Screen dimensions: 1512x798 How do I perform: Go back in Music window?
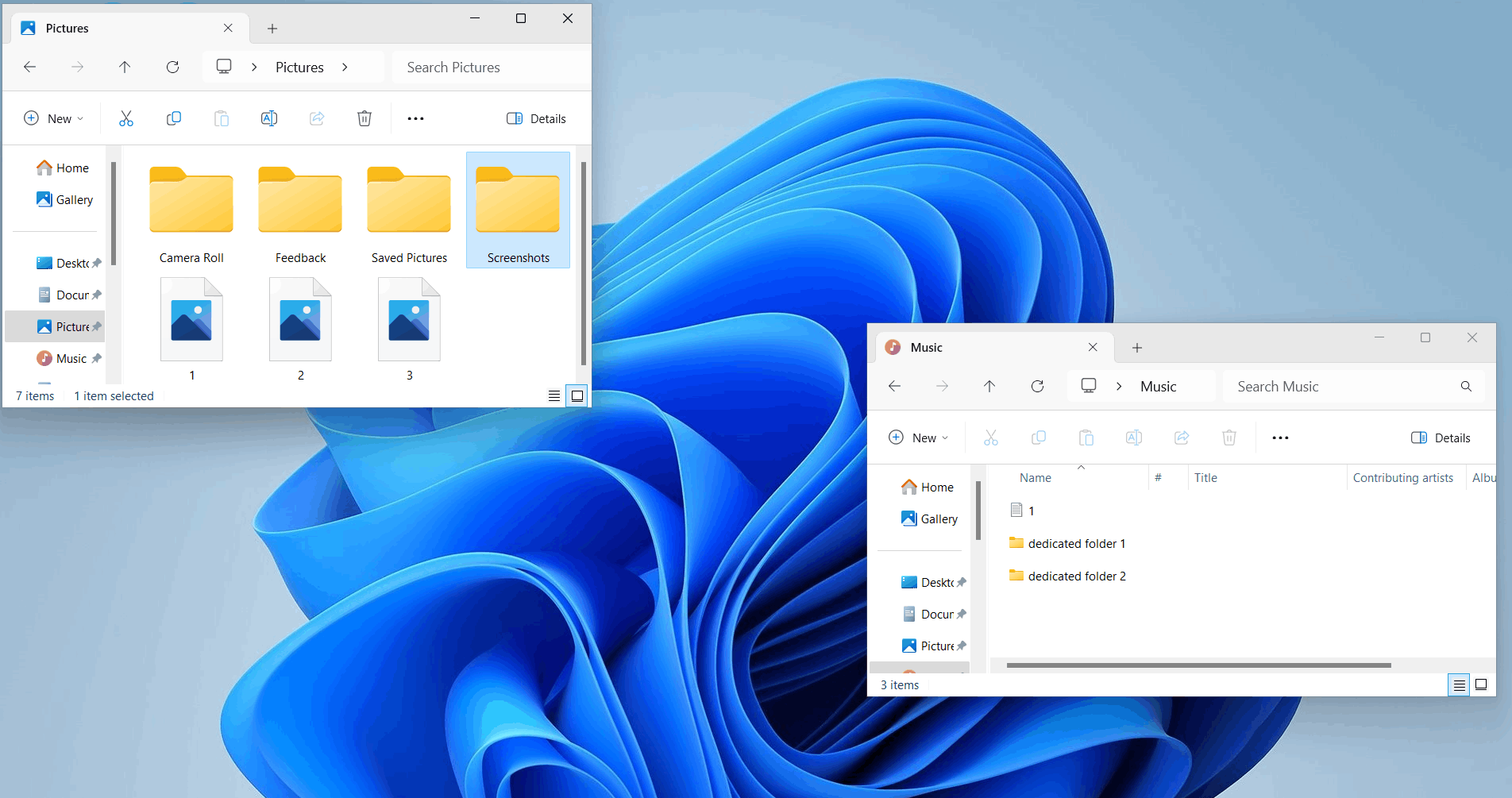pyautogui.click(x=894, y=387)
